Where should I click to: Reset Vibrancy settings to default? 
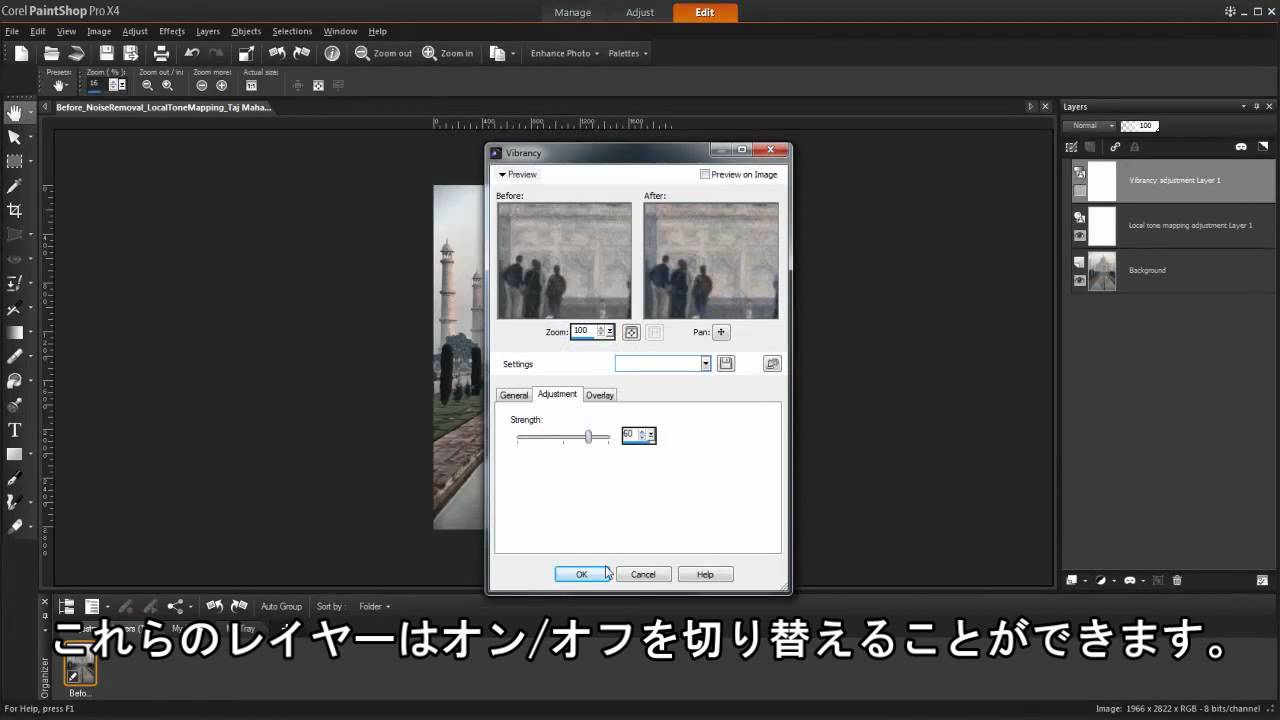point(772,364)
